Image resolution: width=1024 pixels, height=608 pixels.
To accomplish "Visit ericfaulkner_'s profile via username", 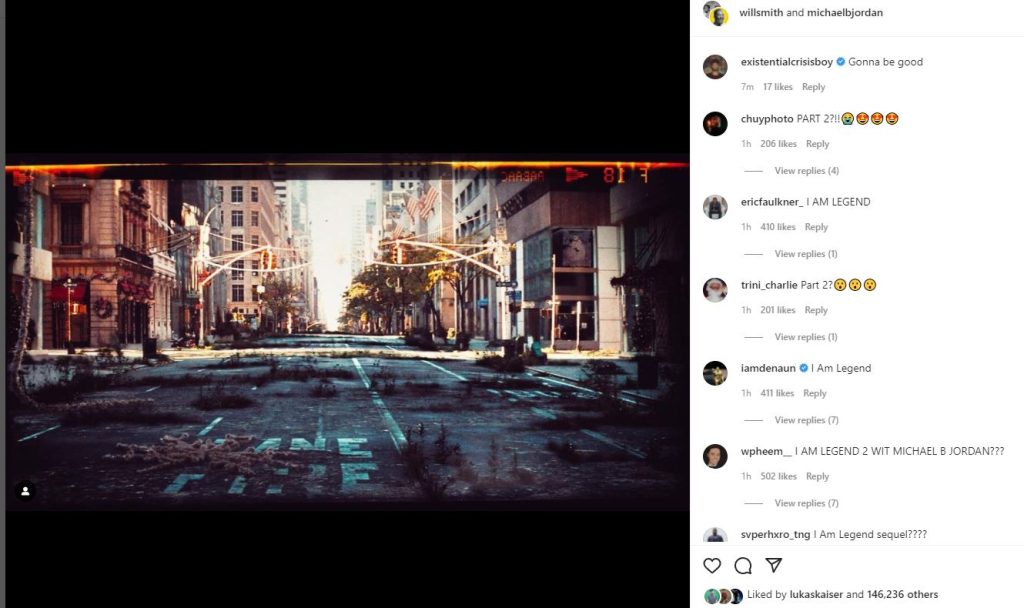I will click(x=772, y=202).
